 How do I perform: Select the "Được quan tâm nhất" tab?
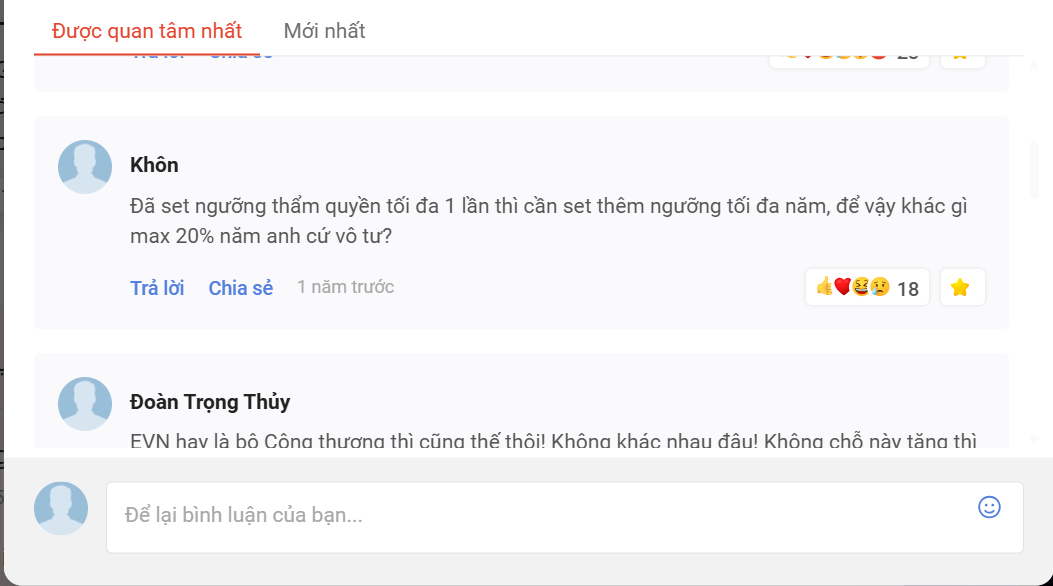pyautogui.click(x=147, y=31)
